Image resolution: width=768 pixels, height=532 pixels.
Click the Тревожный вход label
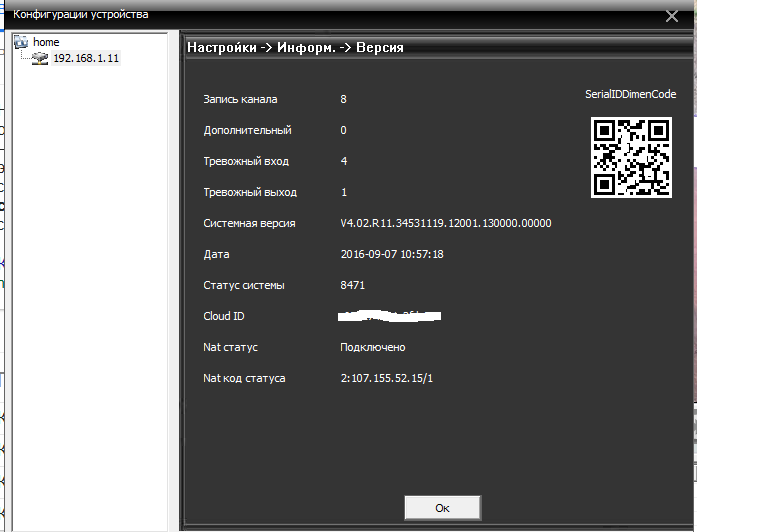click(x=247, y=161)
